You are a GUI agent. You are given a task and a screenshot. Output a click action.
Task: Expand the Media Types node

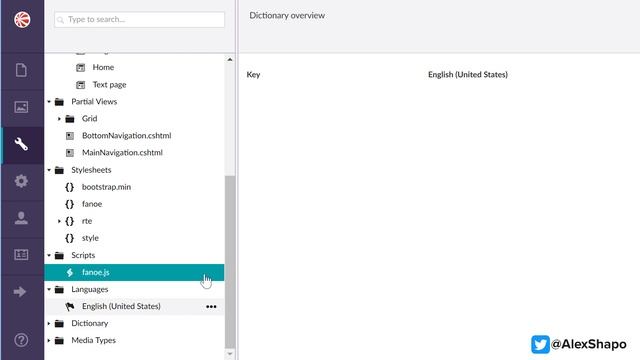49,340
